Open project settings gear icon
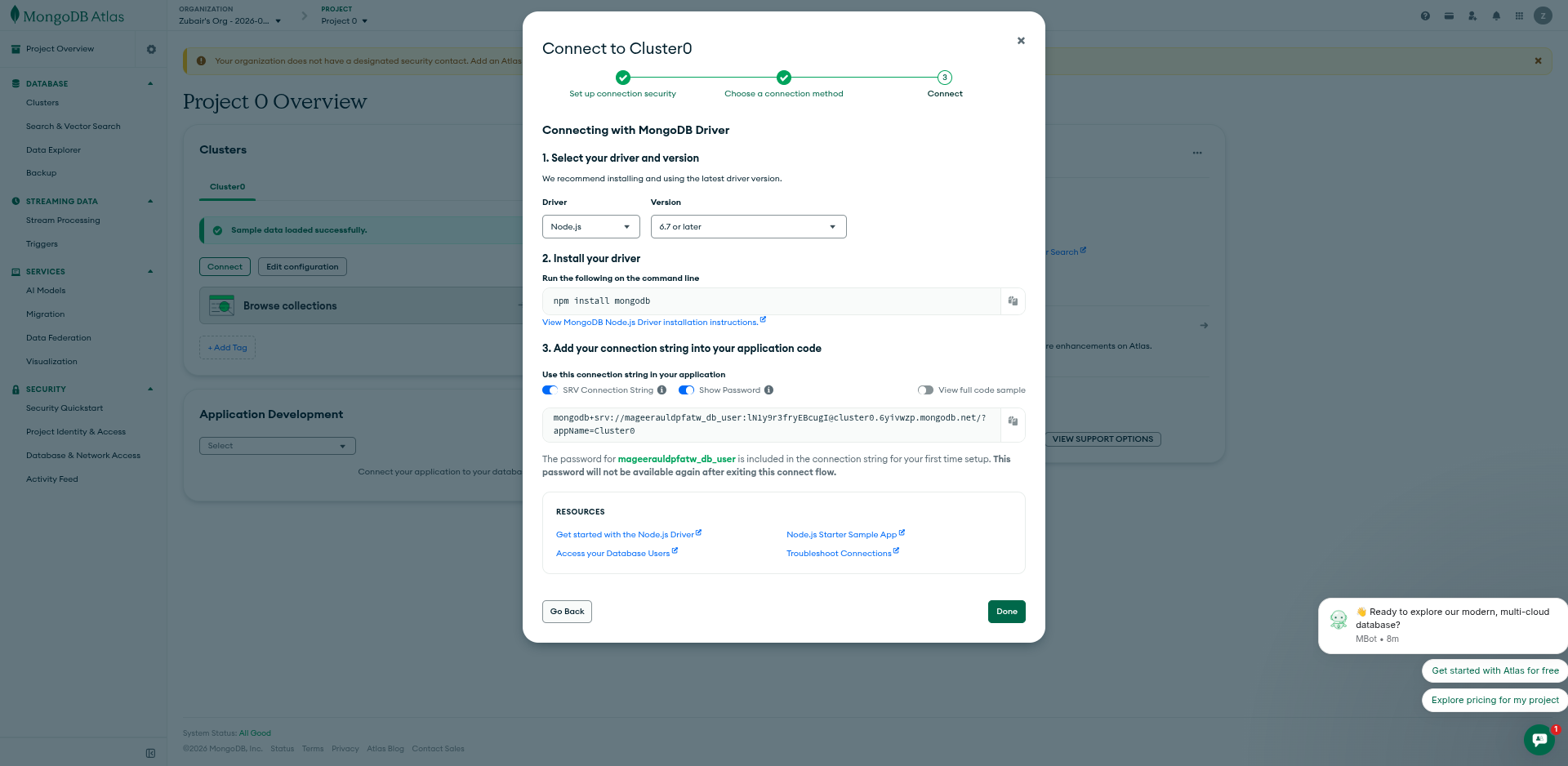This screenshot has width=1568, height=766. tap(151, 49)
